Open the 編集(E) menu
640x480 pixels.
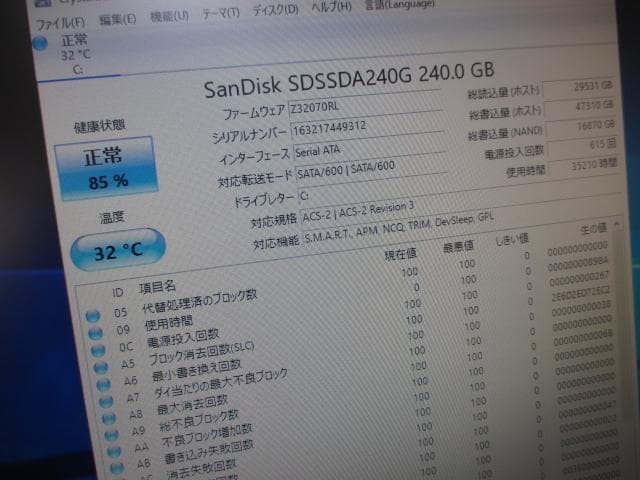(118, 19)
